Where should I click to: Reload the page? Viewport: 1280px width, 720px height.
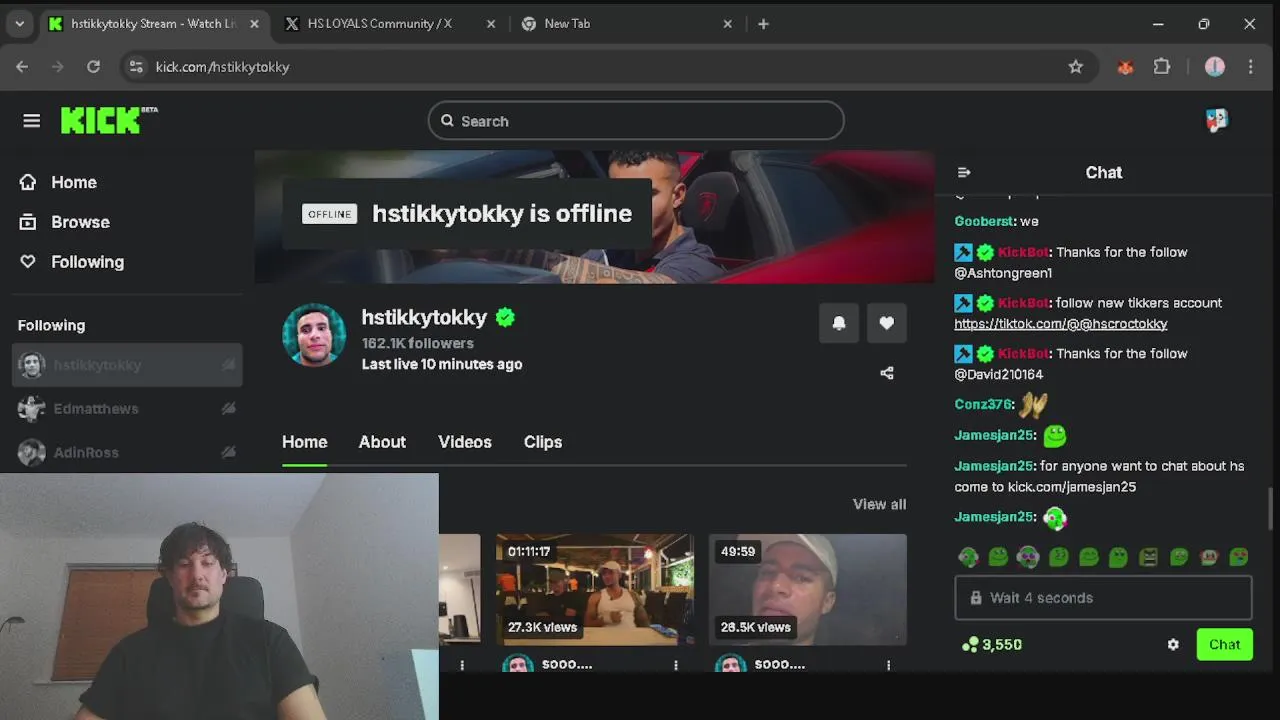93,67
